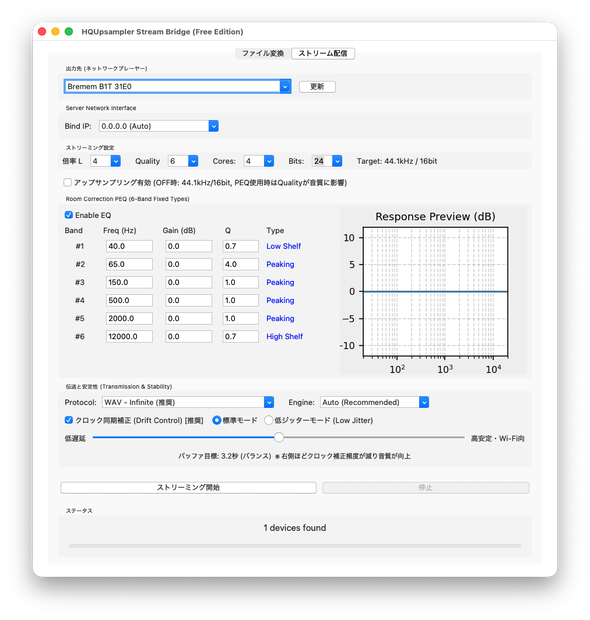Switch to the ファイル変換 tab
The image size is (590, 620).
[263, 53]
